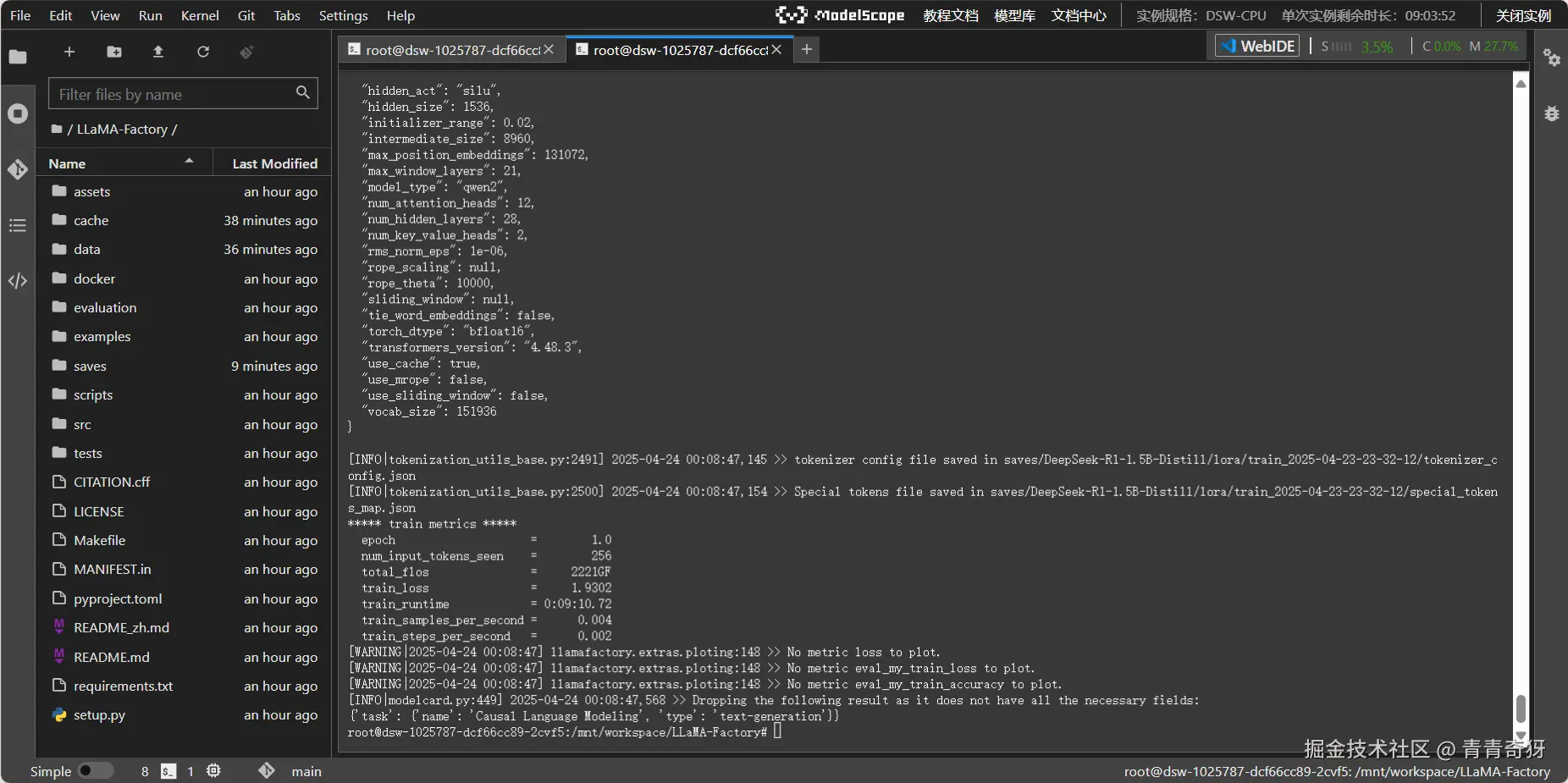
Task: Select the requirements.txt file
Action: 184,686
